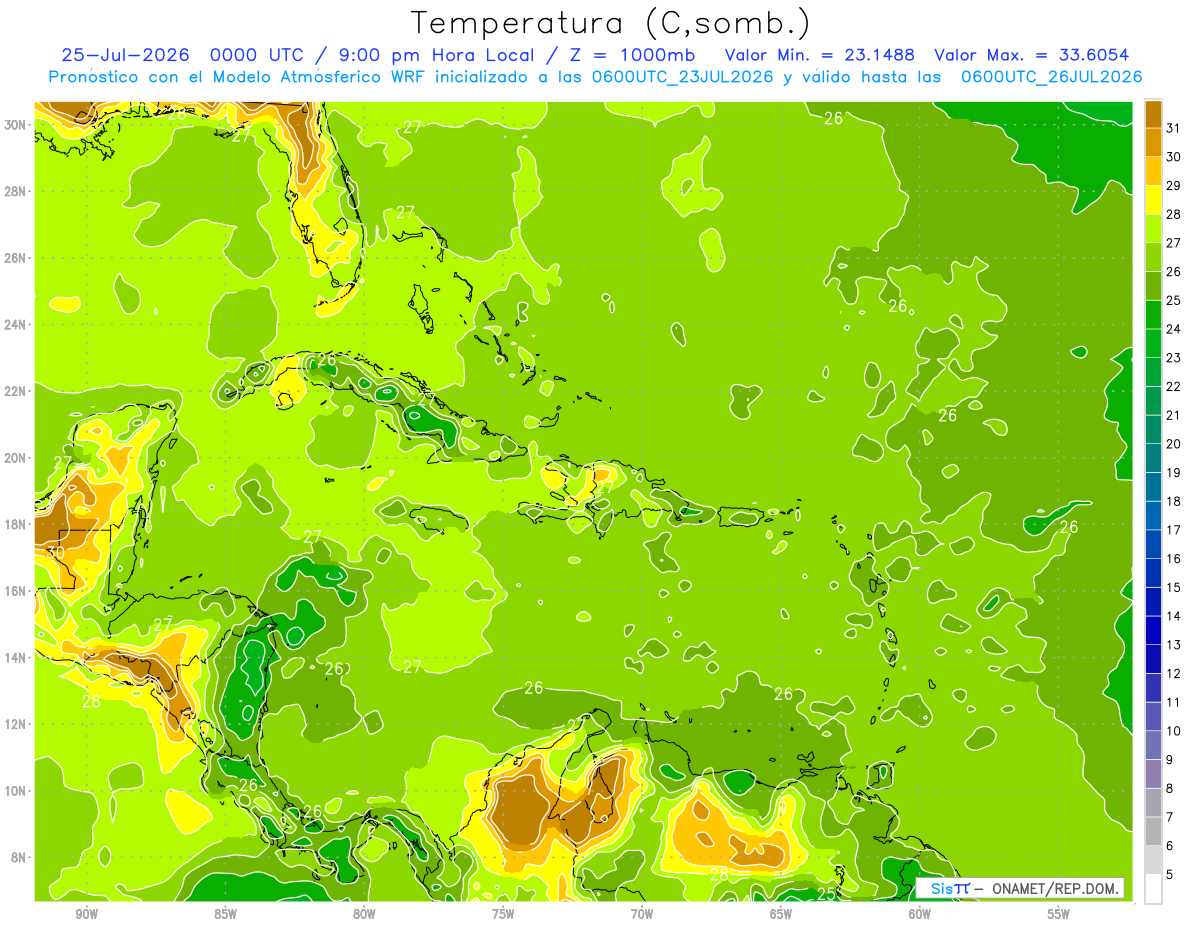Click 'Valor Max. = 33.6054' text
This screenshot has height=927, width=1200.
coord(1033,55)
